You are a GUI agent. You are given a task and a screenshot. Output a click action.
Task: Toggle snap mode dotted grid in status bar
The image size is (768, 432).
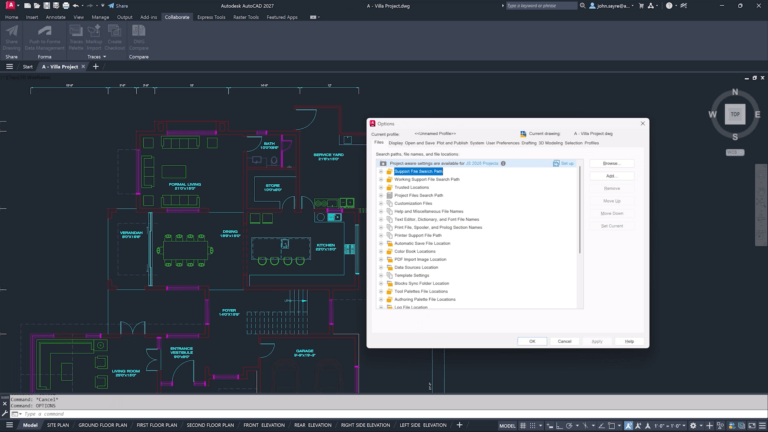pos(532,426)
